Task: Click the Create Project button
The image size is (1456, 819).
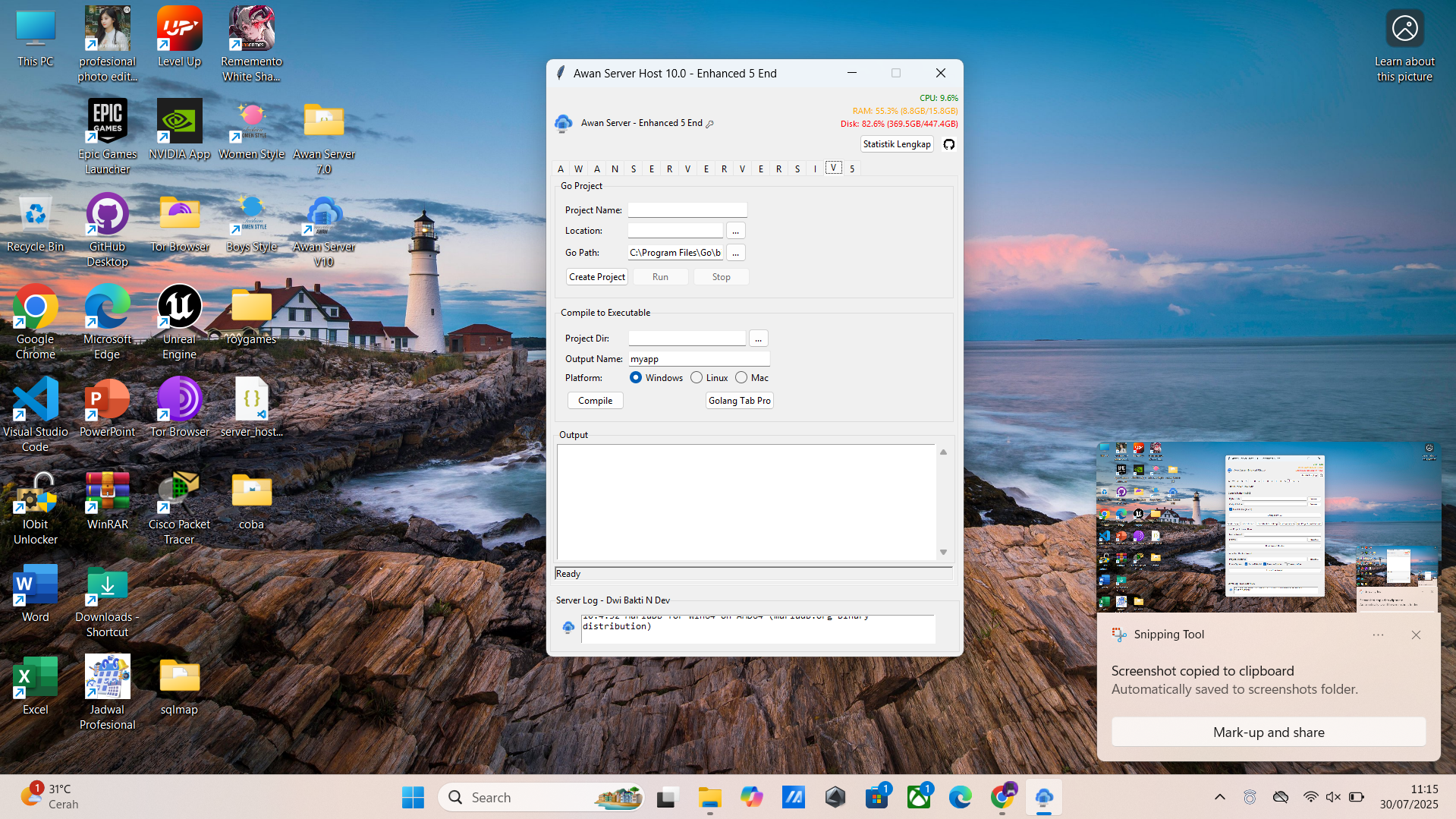Action: [597, 277]
